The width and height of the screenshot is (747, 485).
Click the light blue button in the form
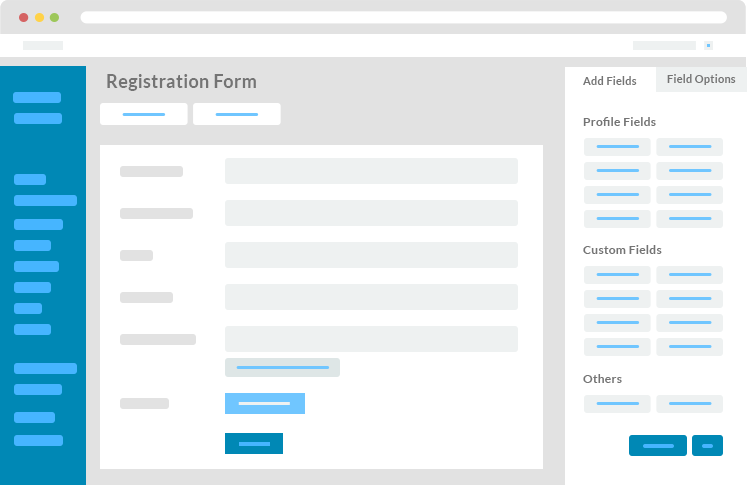(x=265, y=404)
